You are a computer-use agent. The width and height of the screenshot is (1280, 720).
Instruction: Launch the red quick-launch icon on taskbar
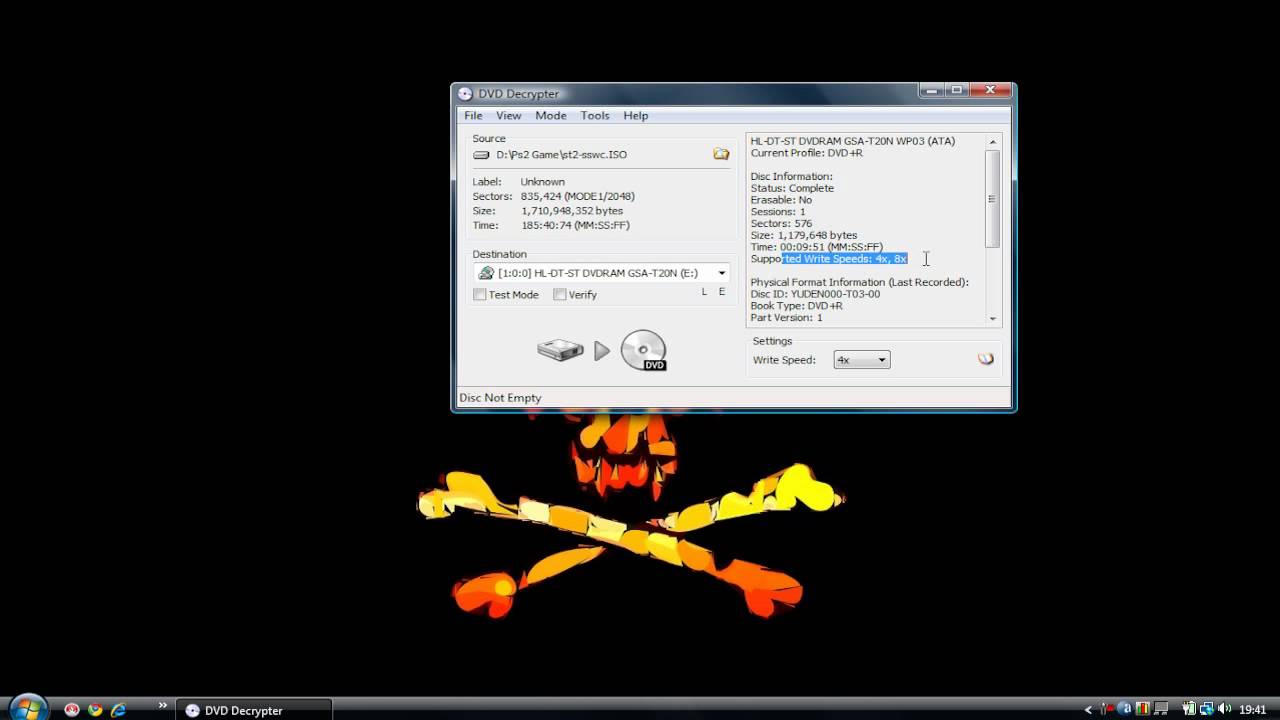72,710
